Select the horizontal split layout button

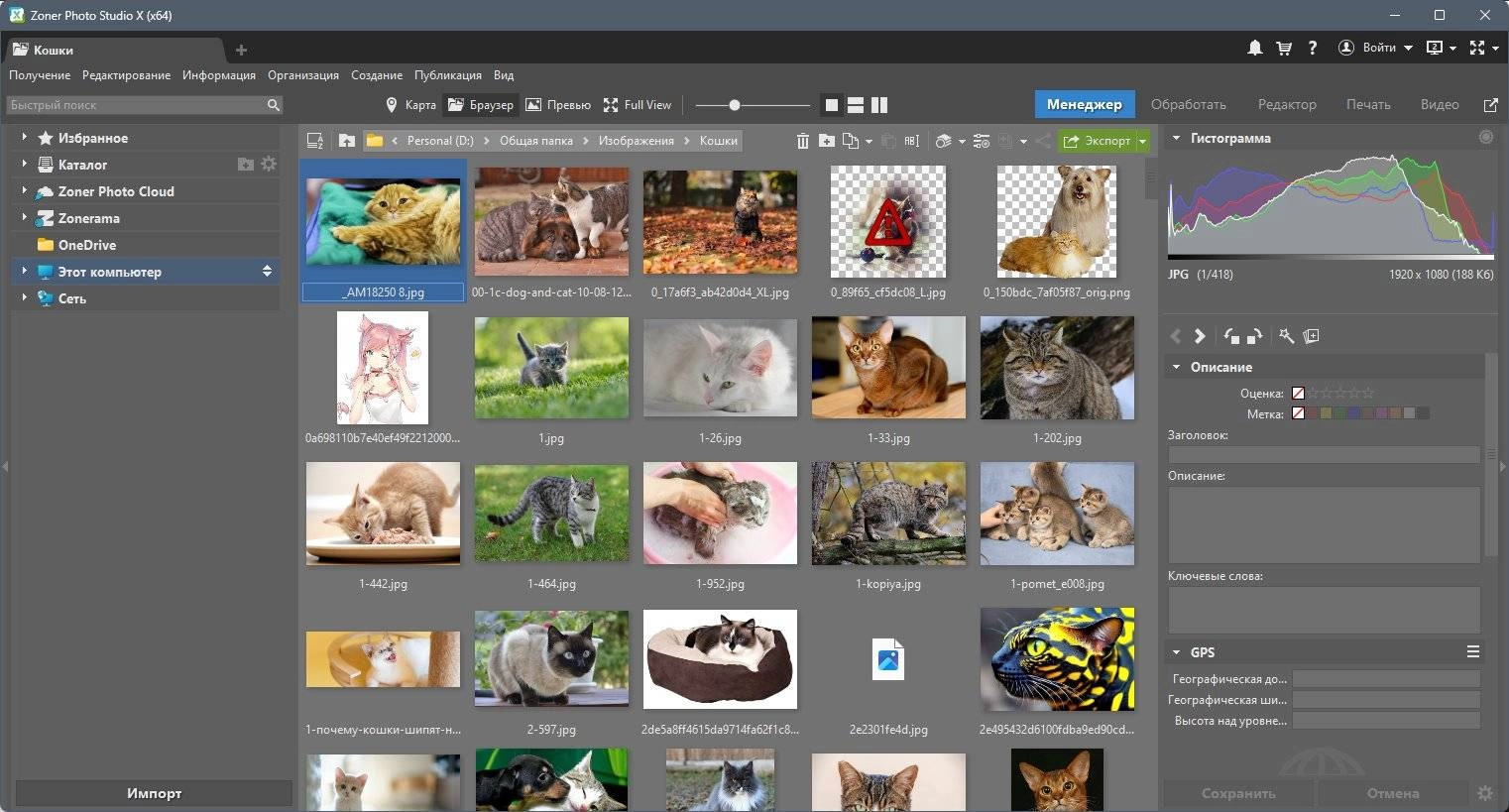pos(855,104)
